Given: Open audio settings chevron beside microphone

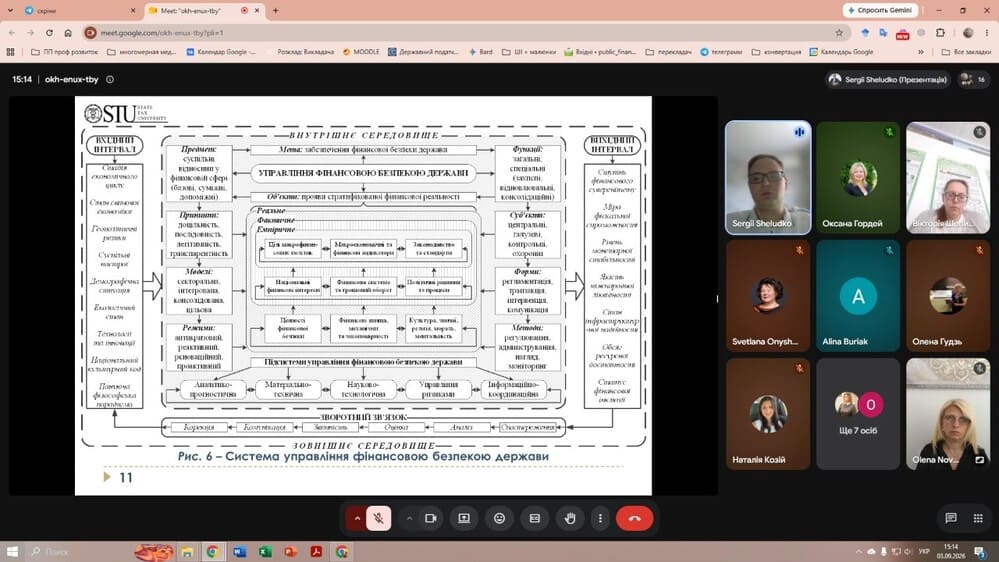Looking at the screenshot, I should (x=357, y=518).
